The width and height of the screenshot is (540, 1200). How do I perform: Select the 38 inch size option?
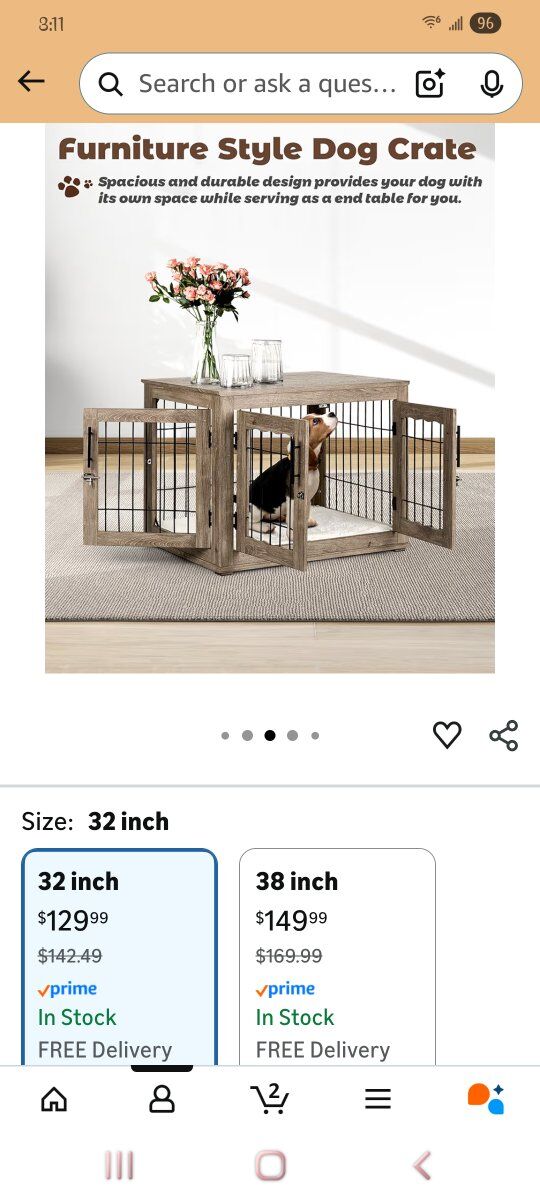click(x=337, y=957)
